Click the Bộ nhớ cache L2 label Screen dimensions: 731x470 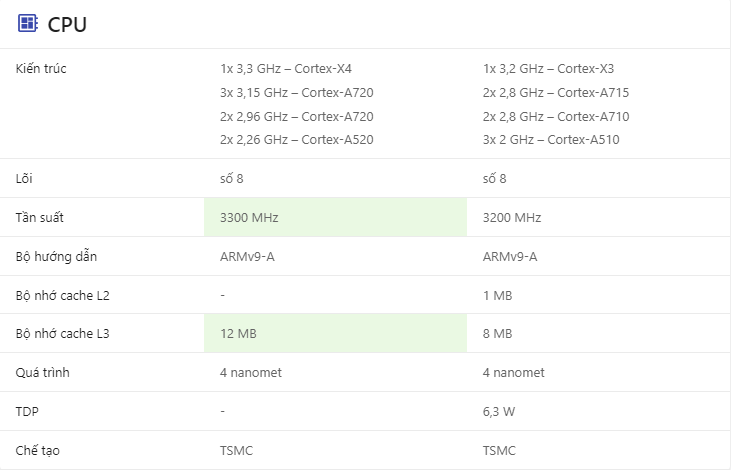(x=63, y=295)
